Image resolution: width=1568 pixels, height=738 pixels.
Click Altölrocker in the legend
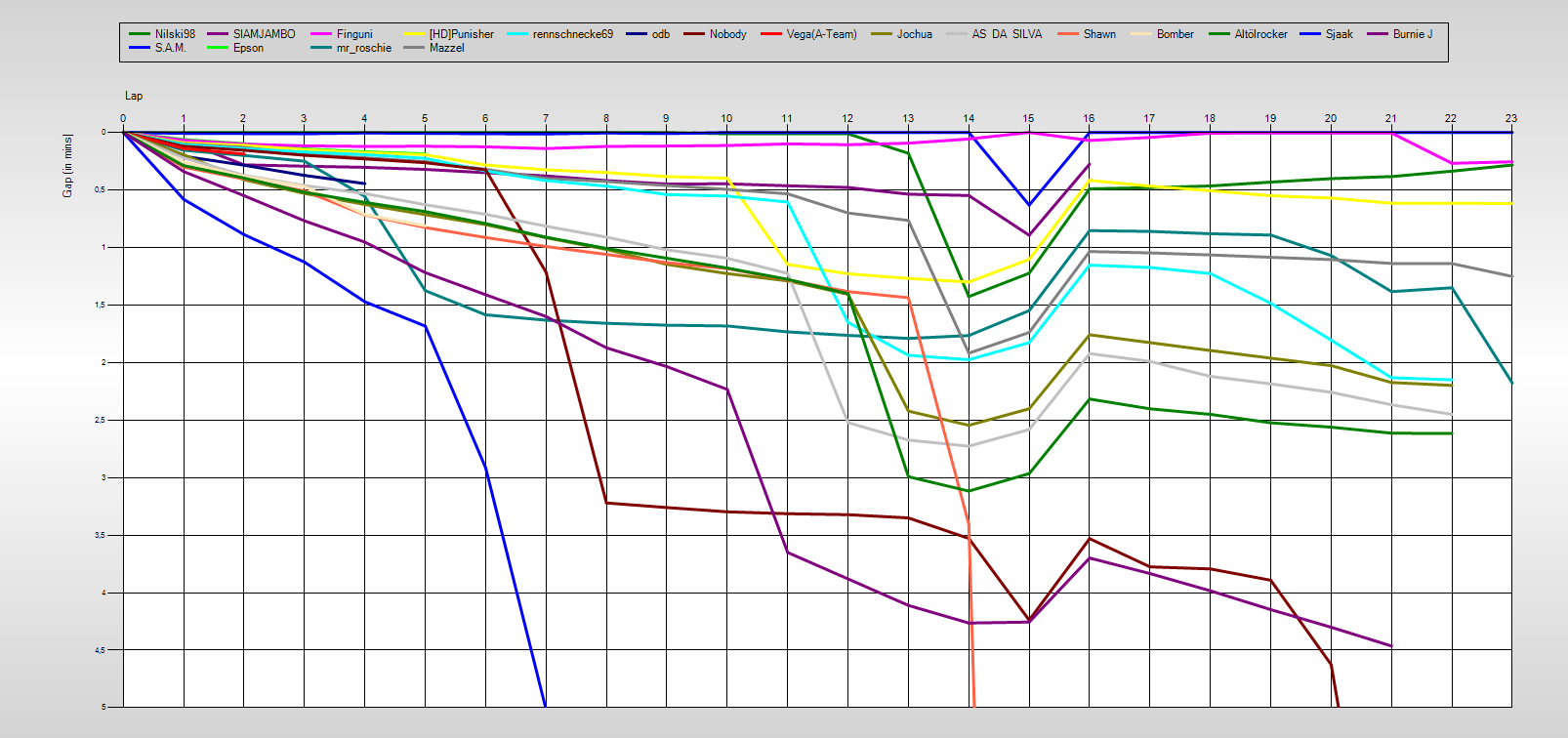click(1260, 34)
